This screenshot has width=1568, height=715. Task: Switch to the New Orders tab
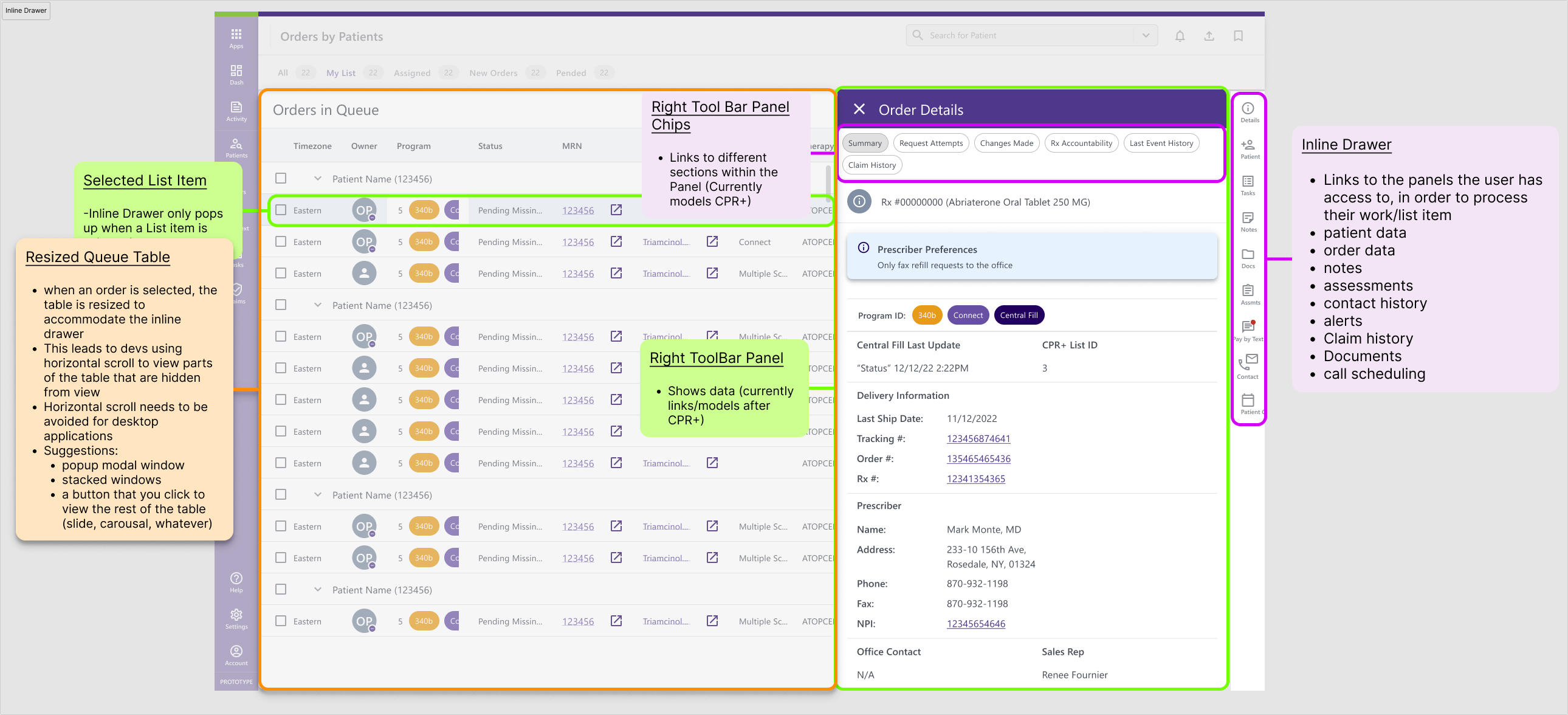tap(493, 73)
